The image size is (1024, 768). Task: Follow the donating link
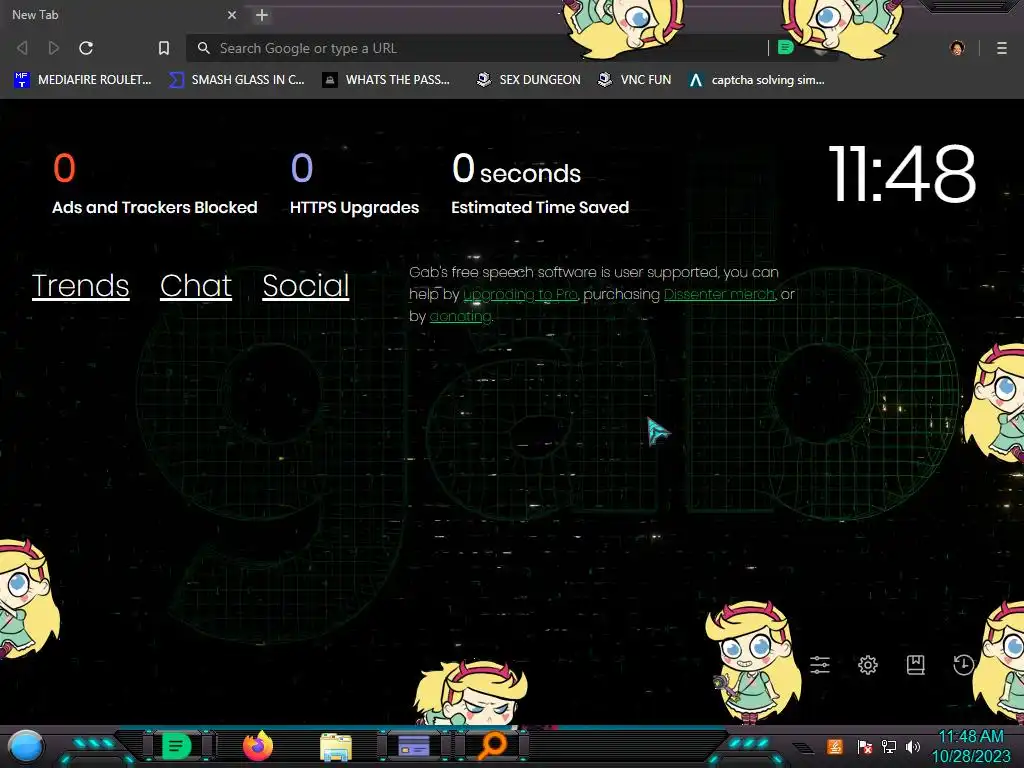tap(460, 317)
